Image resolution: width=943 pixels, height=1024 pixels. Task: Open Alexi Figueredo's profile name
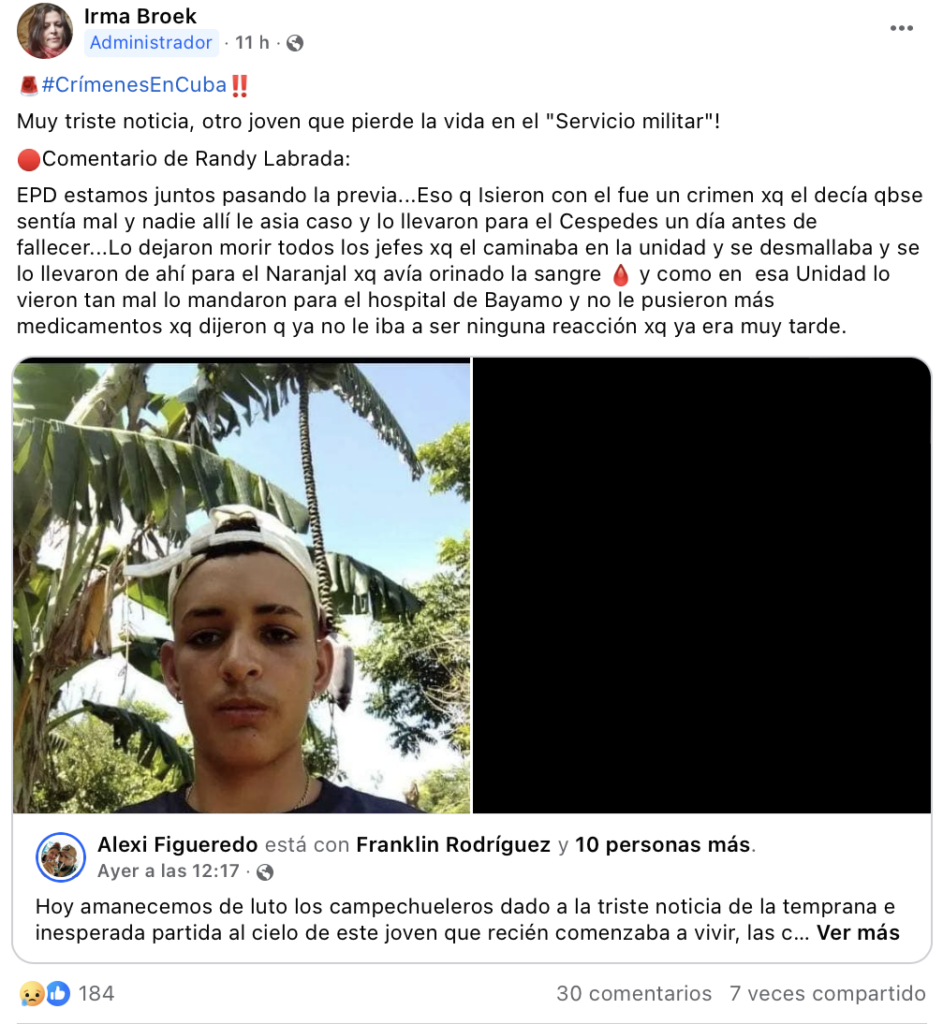pos(178,844)
